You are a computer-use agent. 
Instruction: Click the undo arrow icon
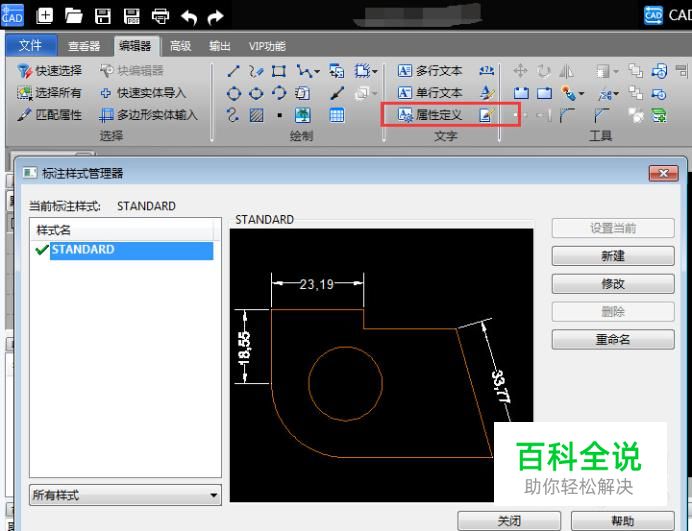[x=189, y=15]
